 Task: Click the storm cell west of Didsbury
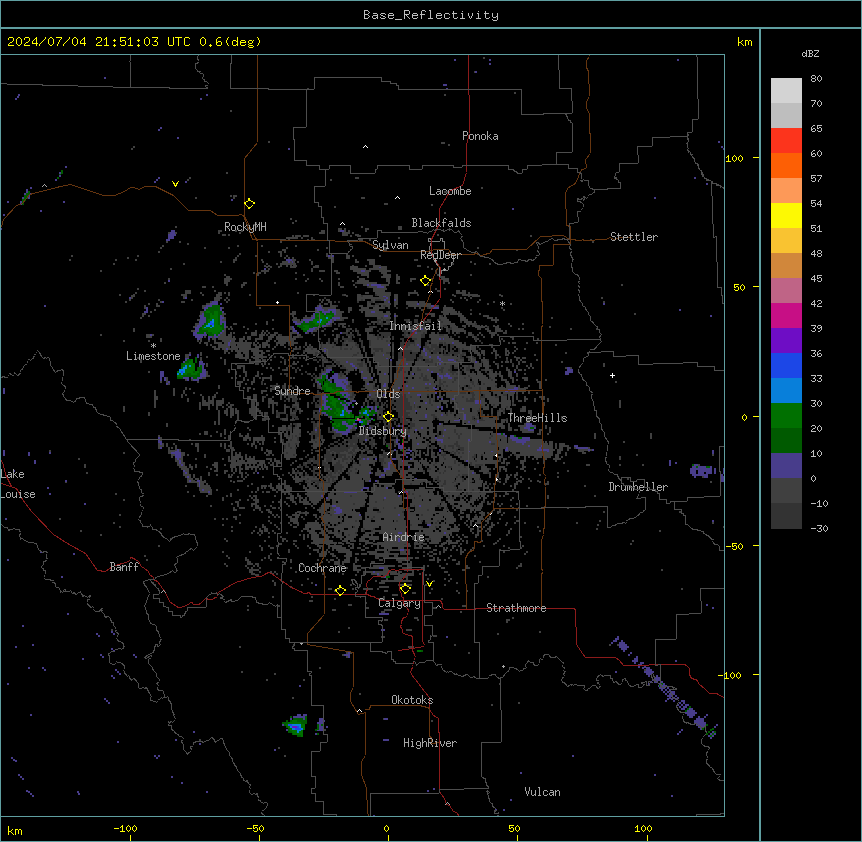[338, 404]
